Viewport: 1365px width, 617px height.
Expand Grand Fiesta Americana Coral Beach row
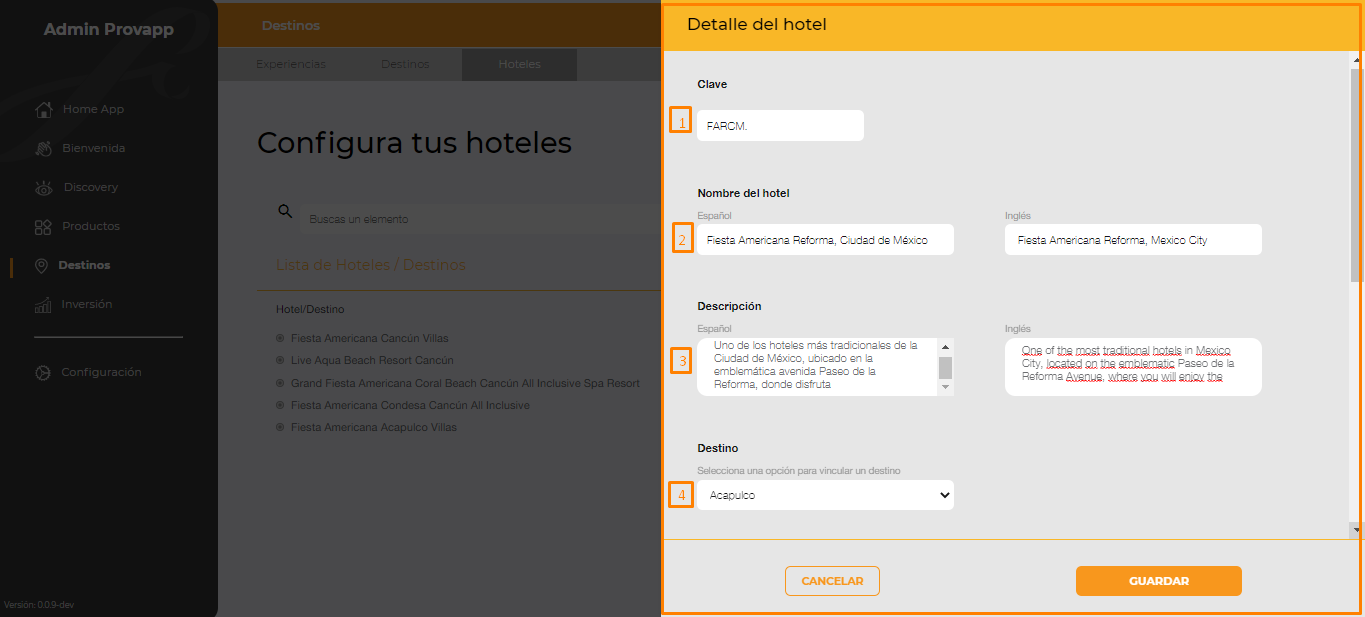[x=280, y=383]
